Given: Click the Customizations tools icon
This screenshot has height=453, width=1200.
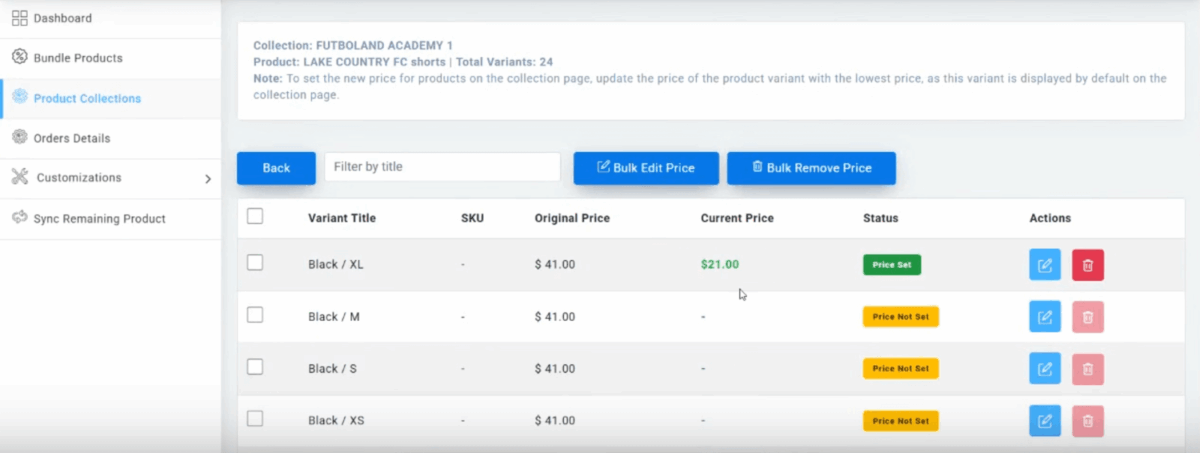Looking at the screenshot, I should [x=19, y=177].
